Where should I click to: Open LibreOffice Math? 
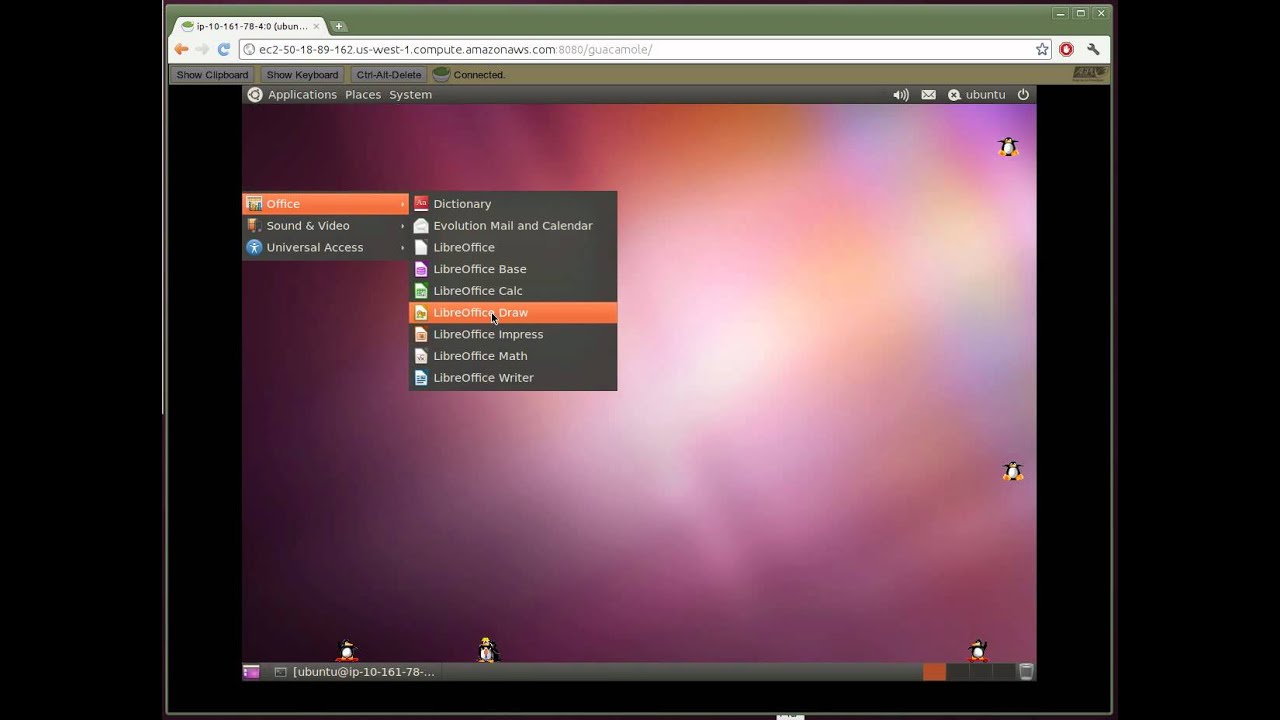tap(513, 356)
